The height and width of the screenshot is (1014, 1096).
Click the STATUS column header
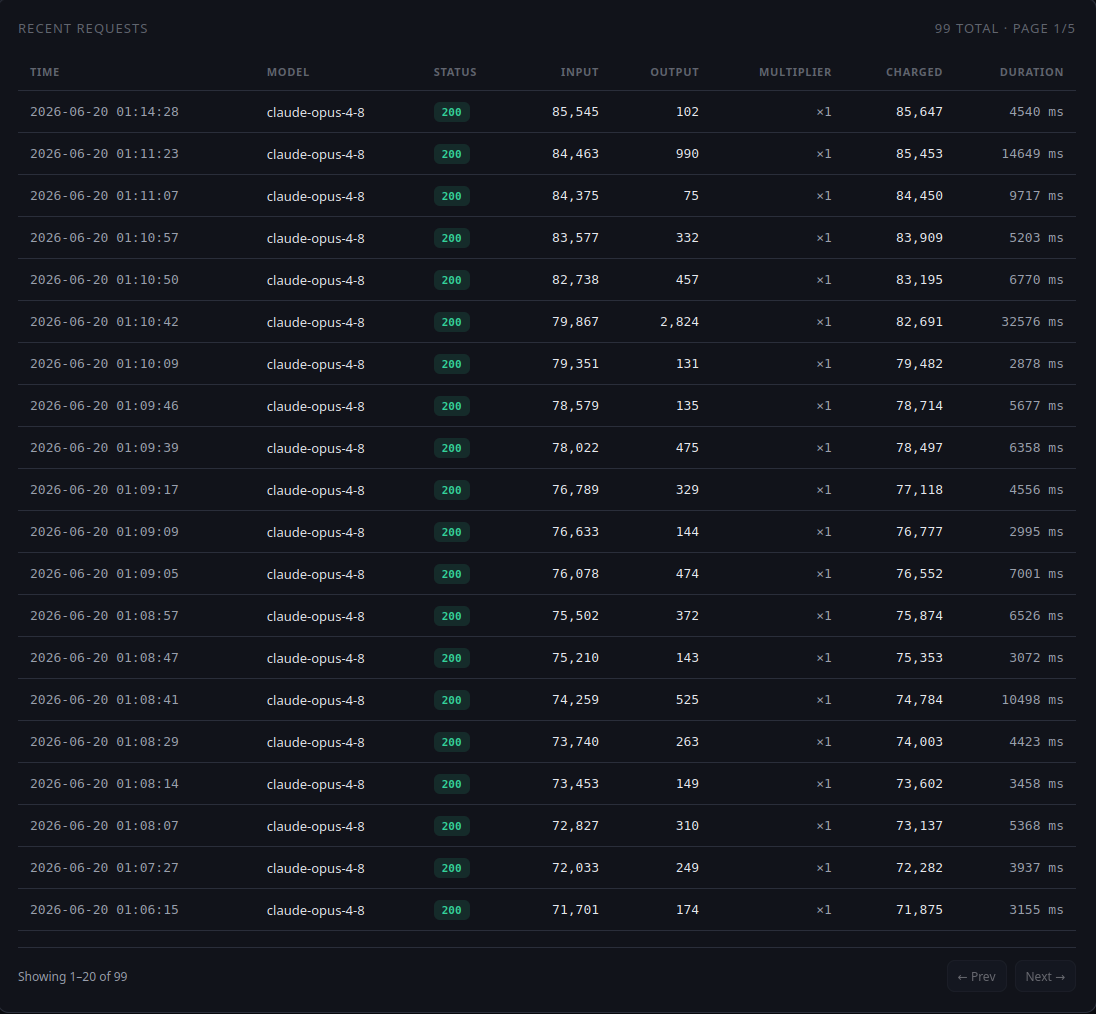click(455, 72)
